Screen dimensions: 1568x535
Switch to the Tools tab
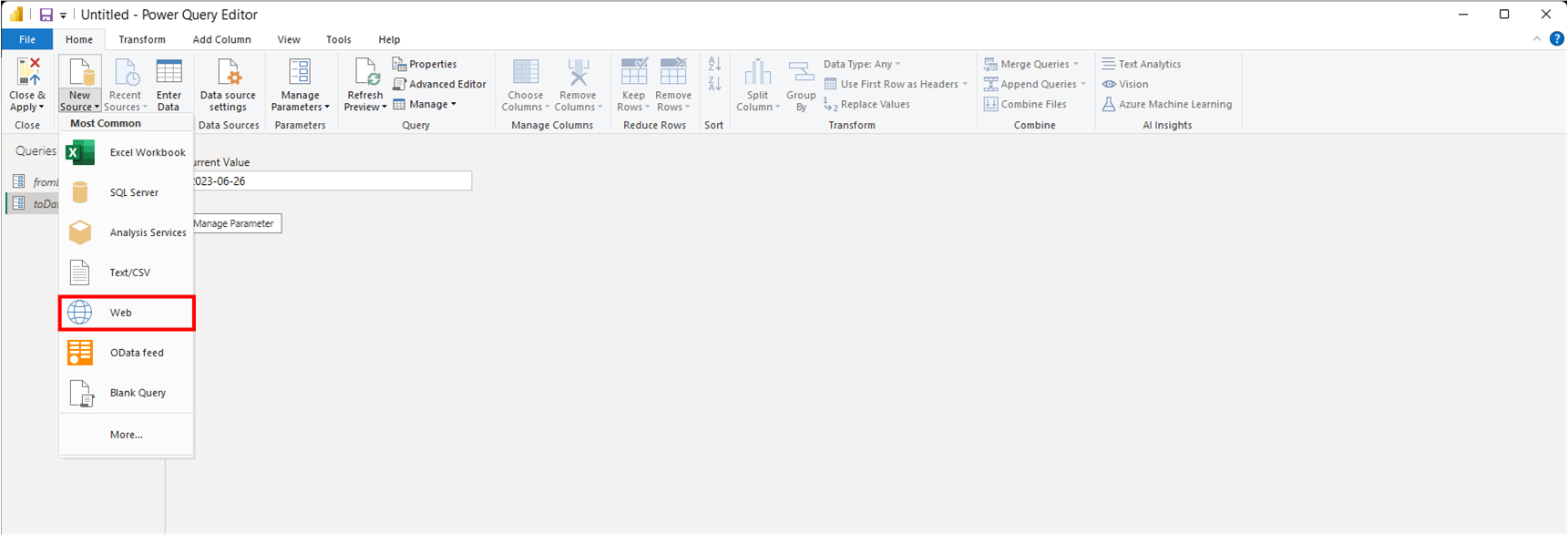(x=338, y=39)
